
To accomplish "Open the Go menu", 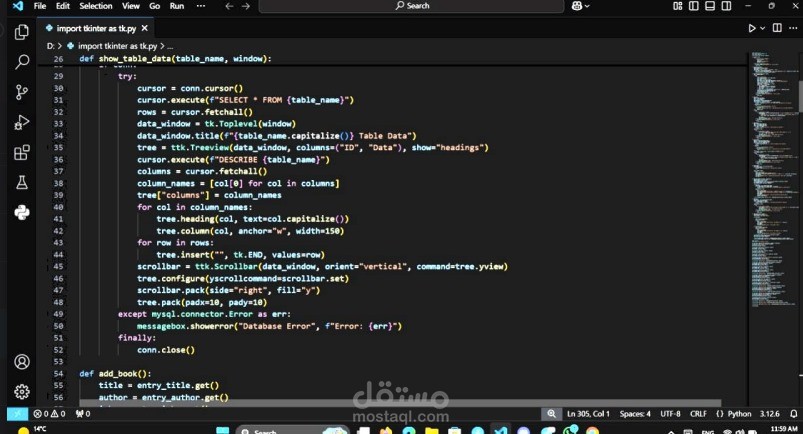I will point(155,6).
